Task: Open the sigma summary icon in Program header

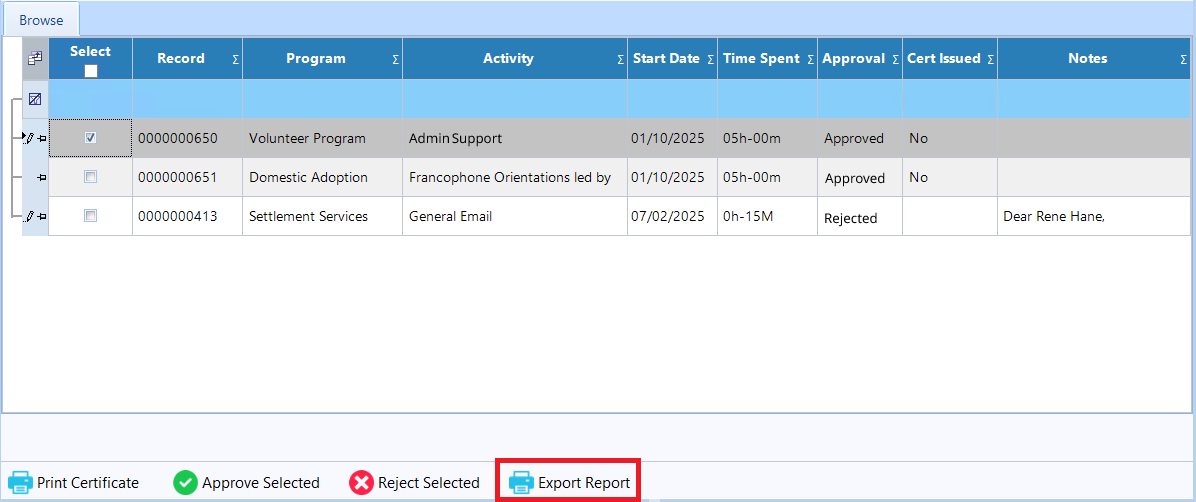Action: point(396,60)
